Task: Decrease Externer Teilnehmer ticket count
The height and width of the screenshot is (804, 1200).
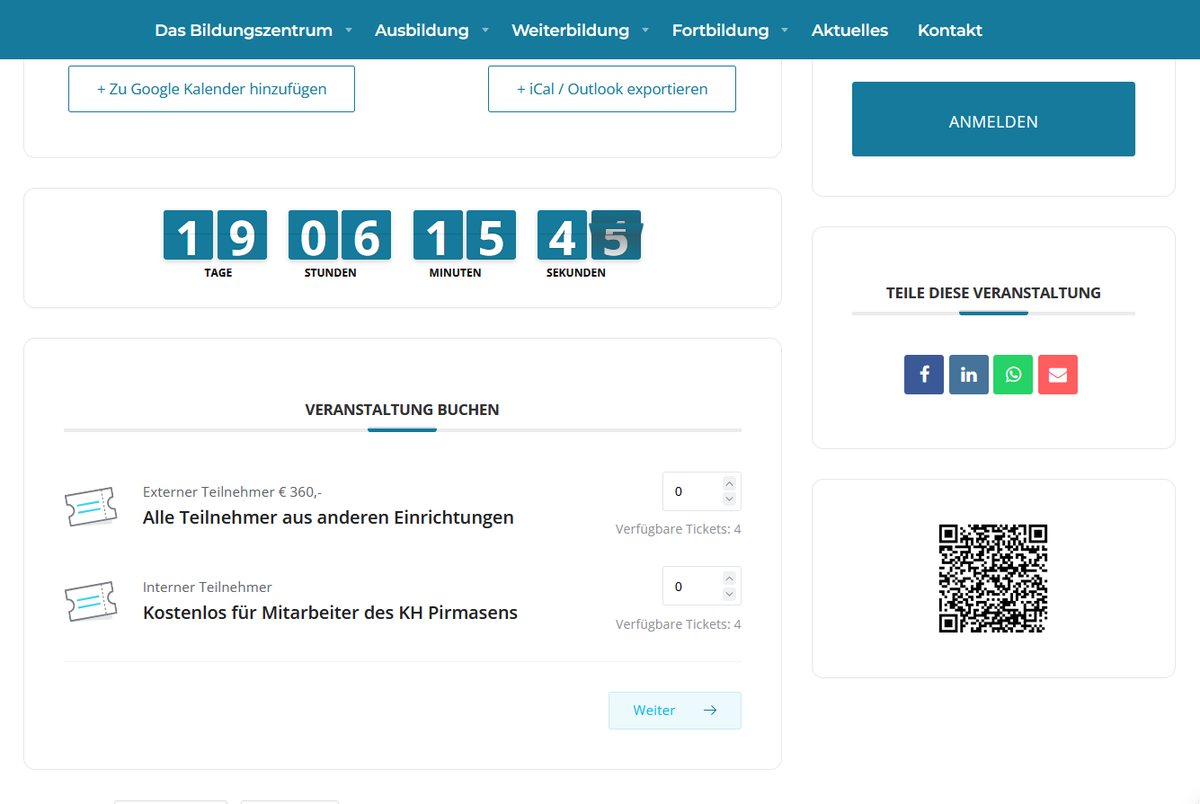Action: [729, 499]
